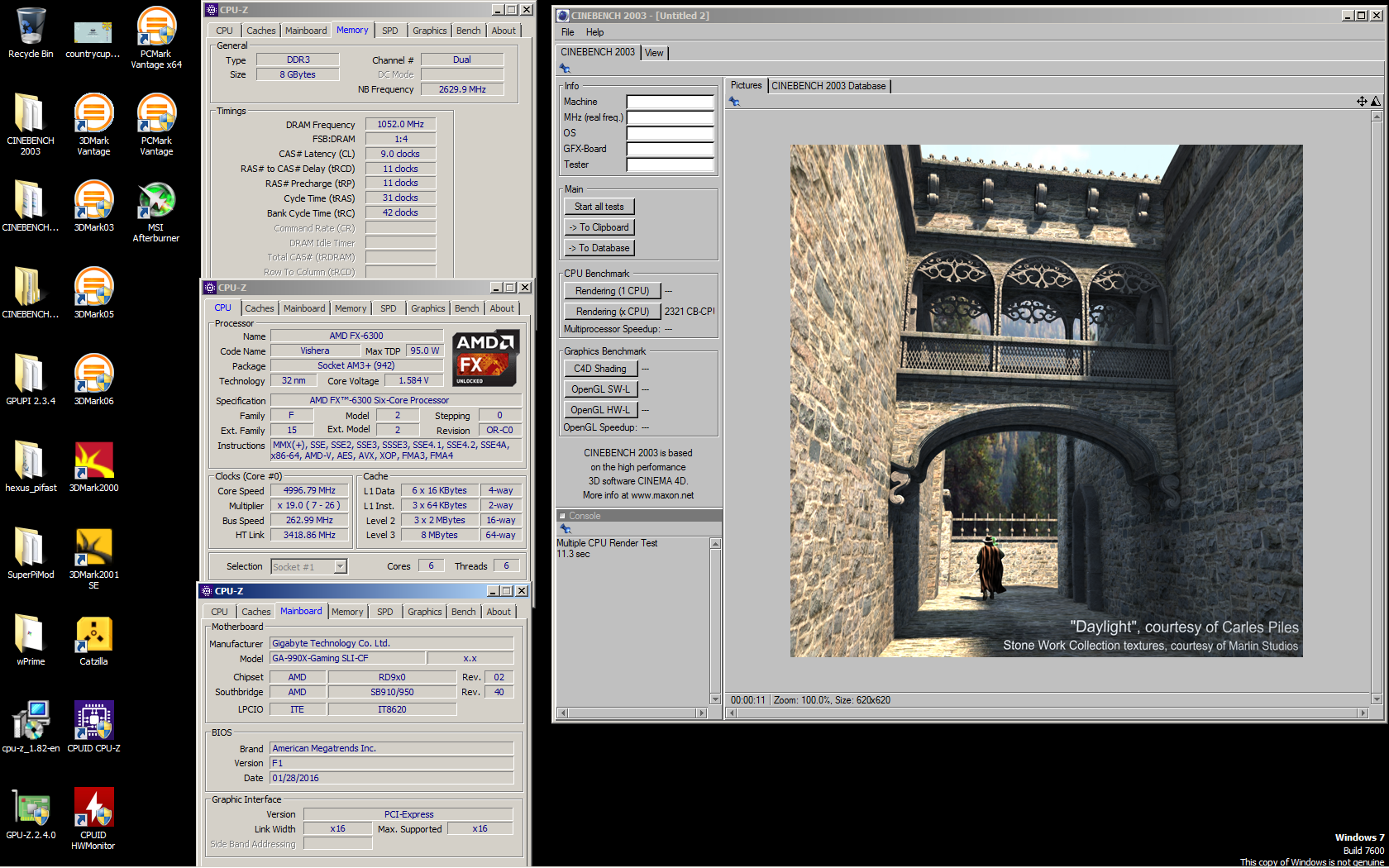Select About tab in top CPU-Z window
Screen dimensions: 1389x868
(504, 31)
